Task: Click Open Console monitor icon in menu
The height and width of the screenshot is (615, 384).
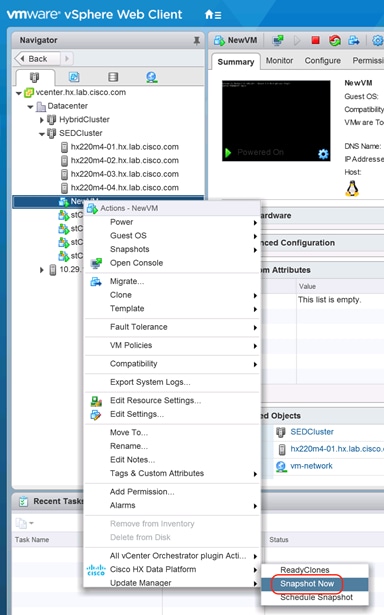Action: coord(96,263)
